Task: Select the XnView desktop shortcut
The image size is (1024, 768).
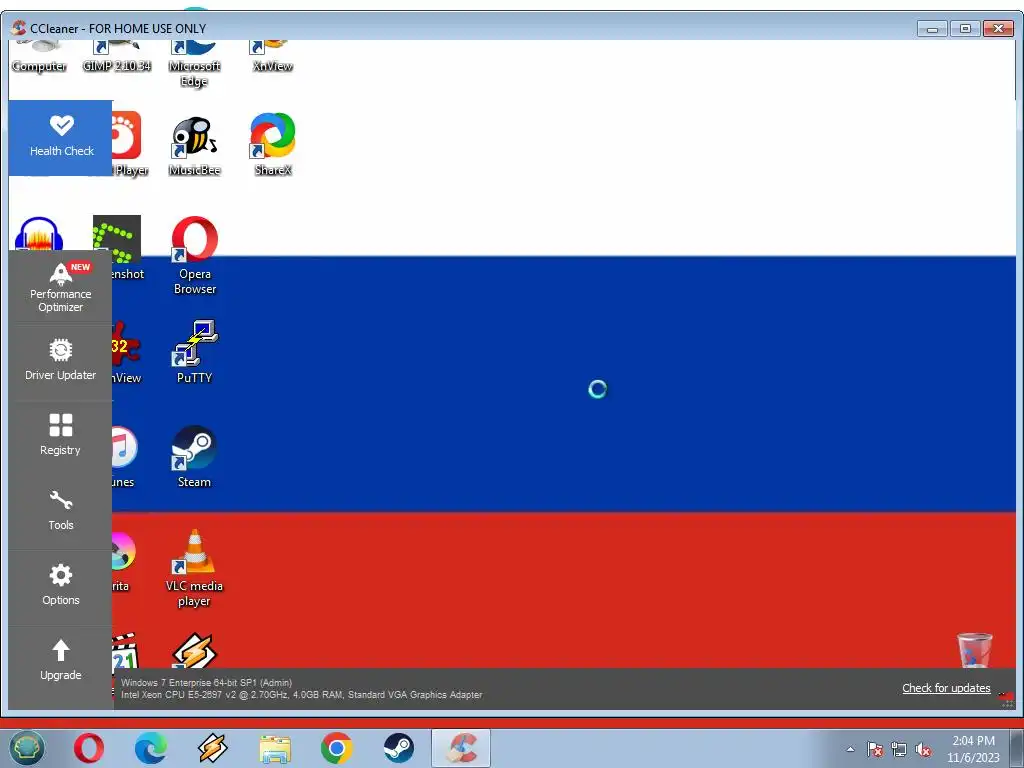Action: 272,57
